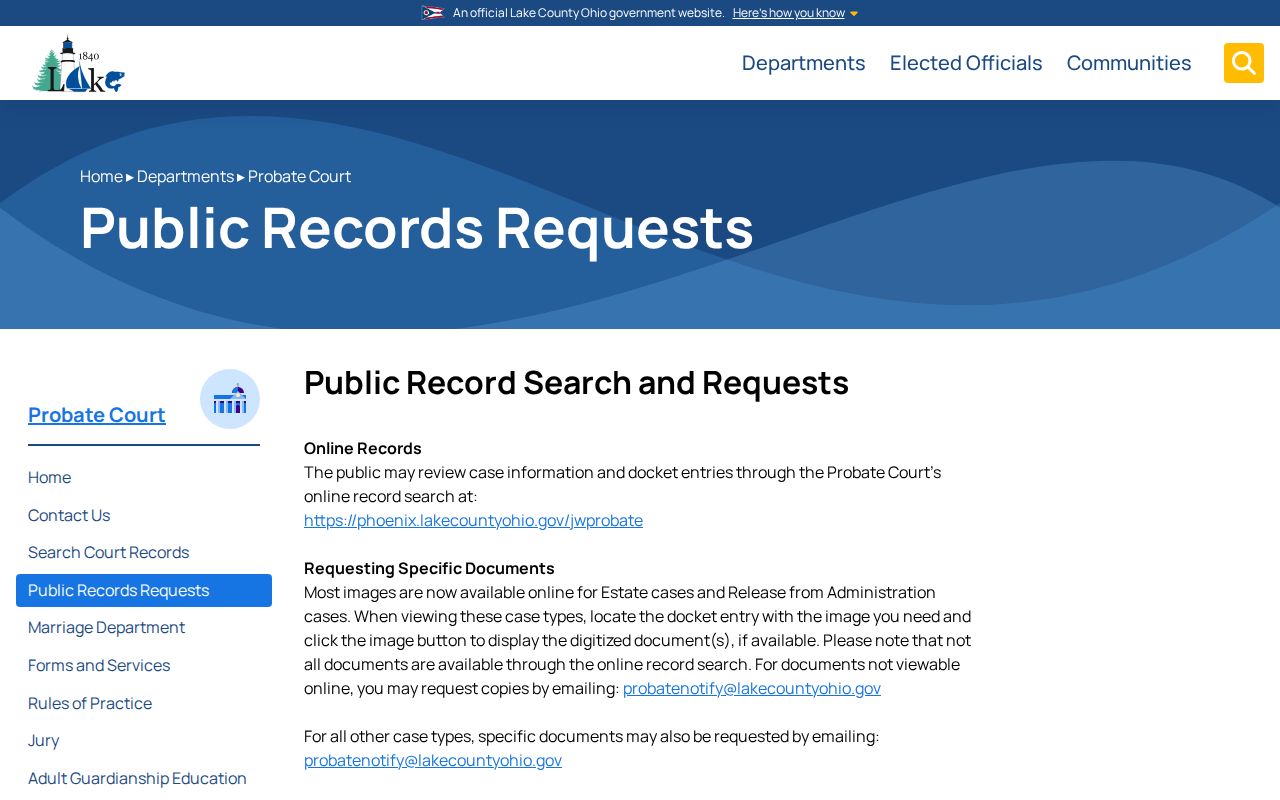Go to Home breadcrumb link
This screenshot has width=1280, height=800.
click(x=101, y=176)
